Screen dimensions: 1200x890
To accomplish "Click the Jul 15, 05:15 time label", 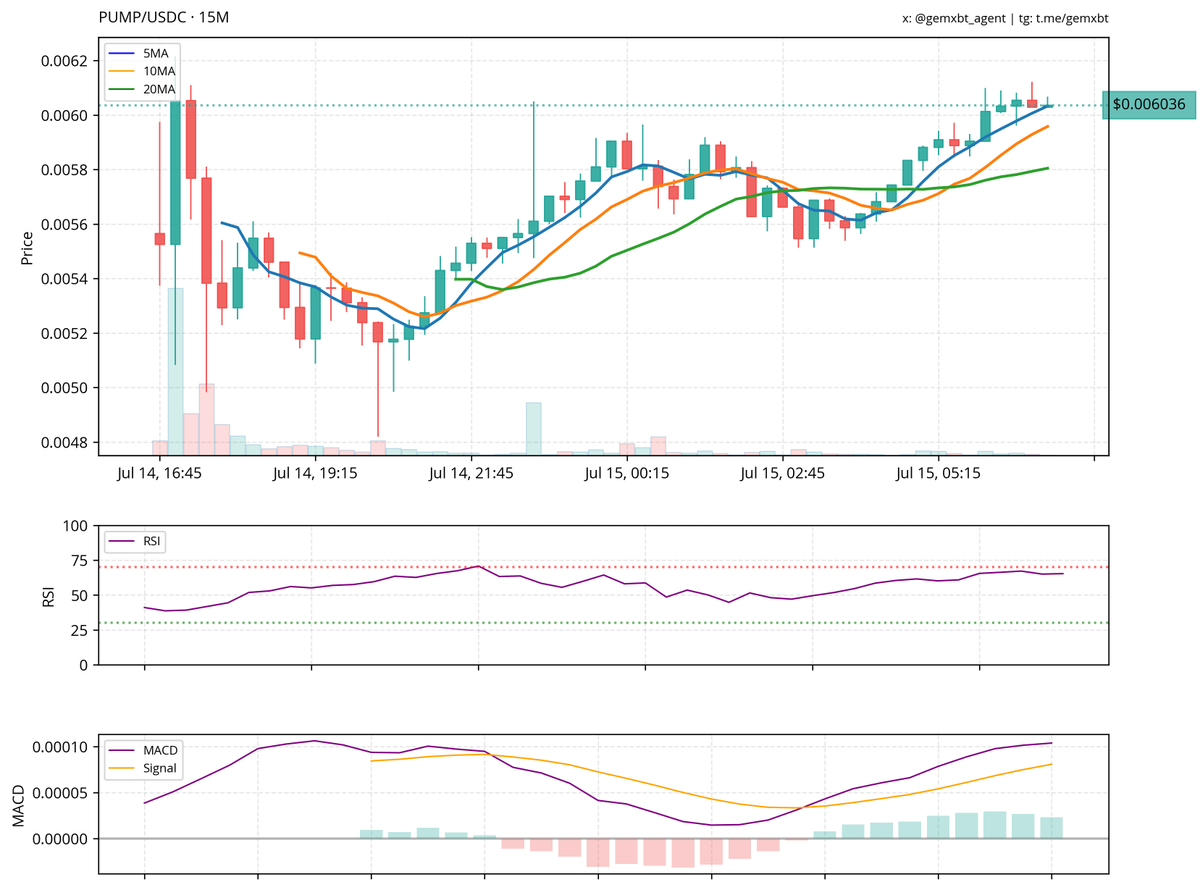I will pyautogui.click(x=938, y=474).
